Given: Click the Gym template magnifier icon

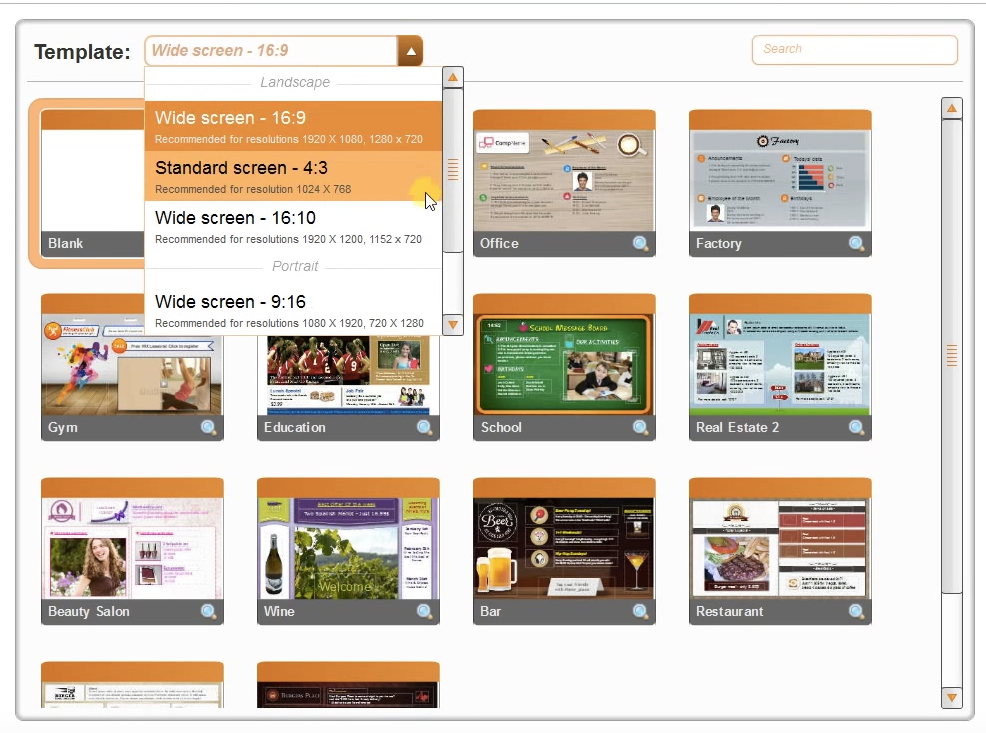Looking at the screenshot, I should pyautogui.click(x=208, y=428).
